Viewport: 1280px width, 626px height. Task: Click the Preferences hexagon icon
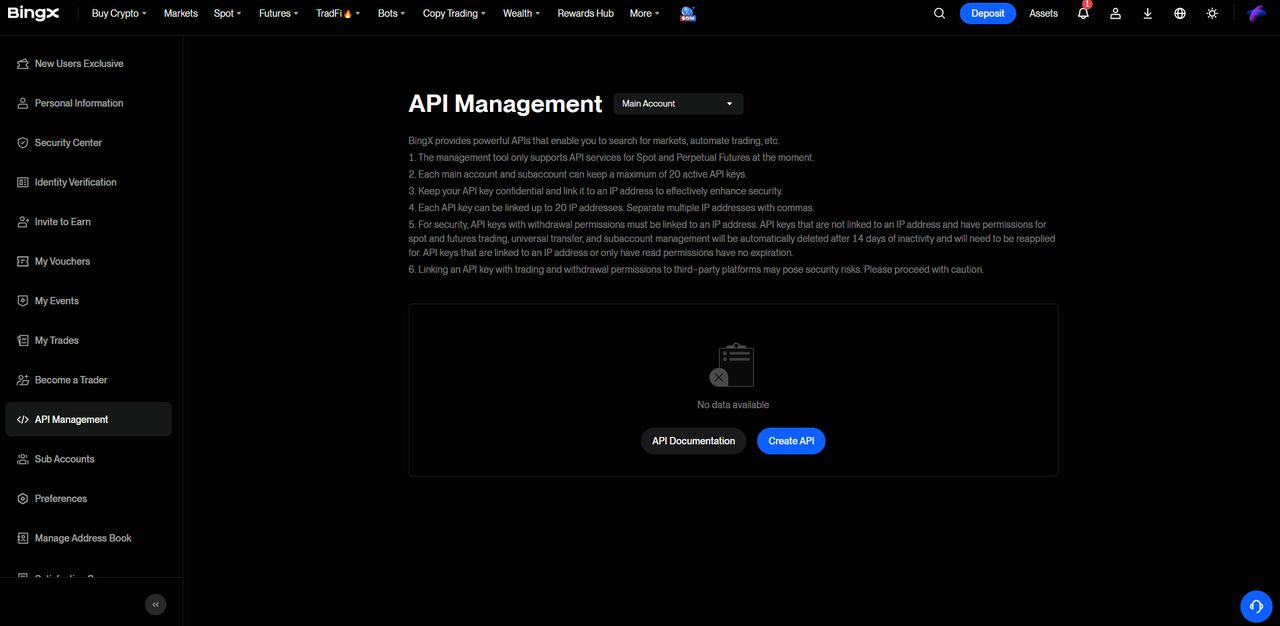point(23,499)
